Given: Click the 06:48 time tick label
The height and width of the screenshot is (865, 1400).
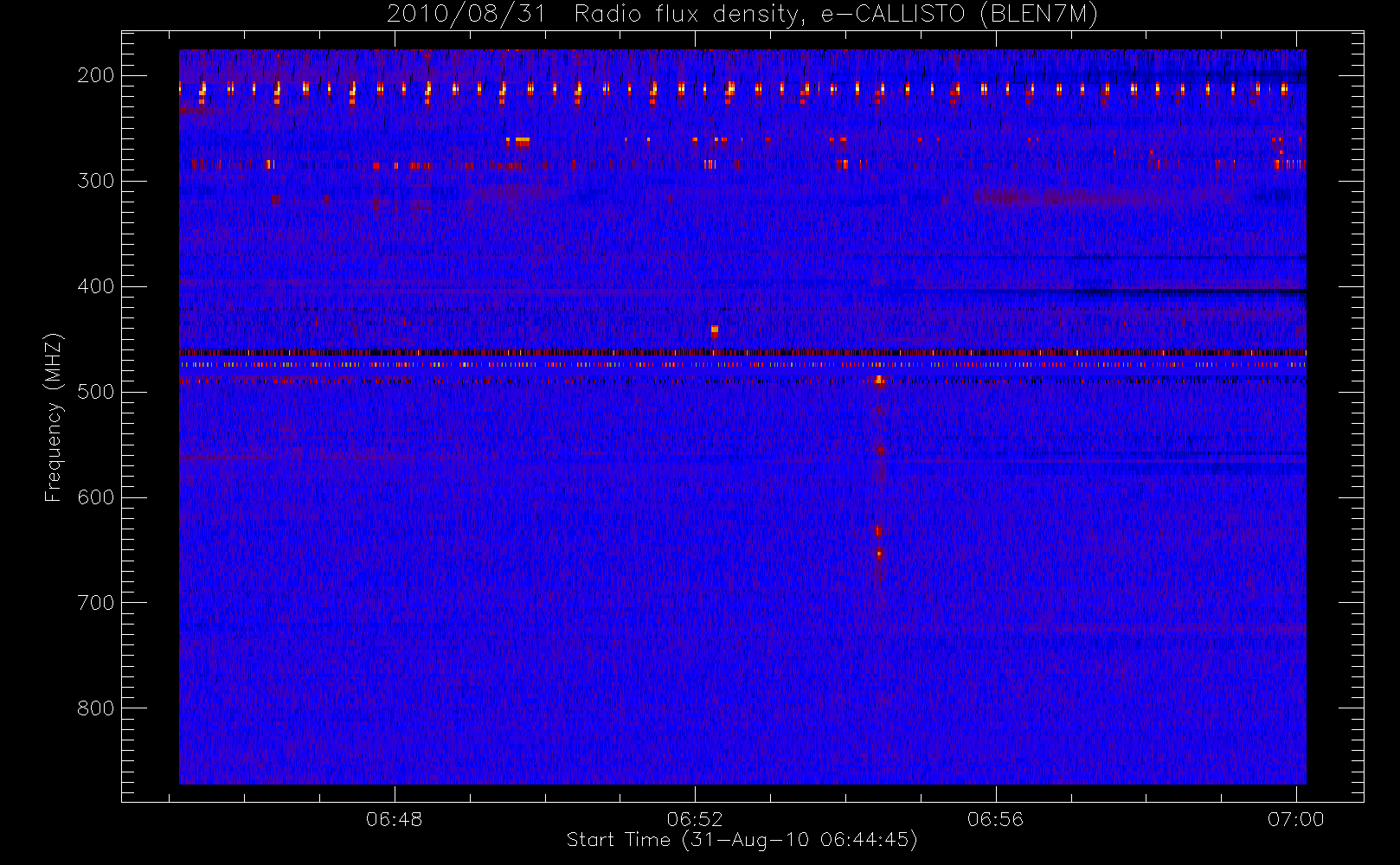Looking at the screenshot, I should (395, 819).
